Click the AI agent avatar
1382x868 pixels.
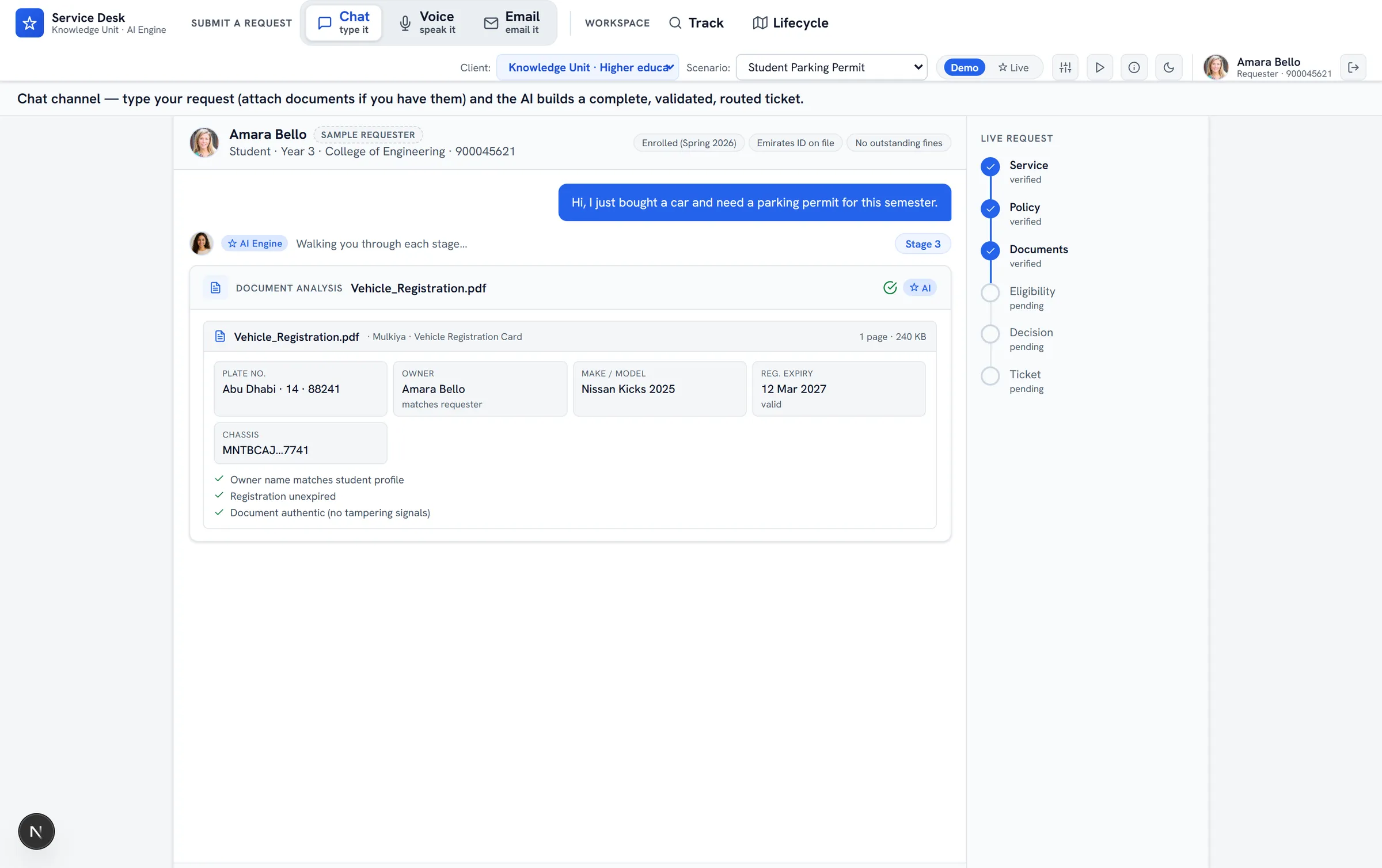click(x=202, y=243)
